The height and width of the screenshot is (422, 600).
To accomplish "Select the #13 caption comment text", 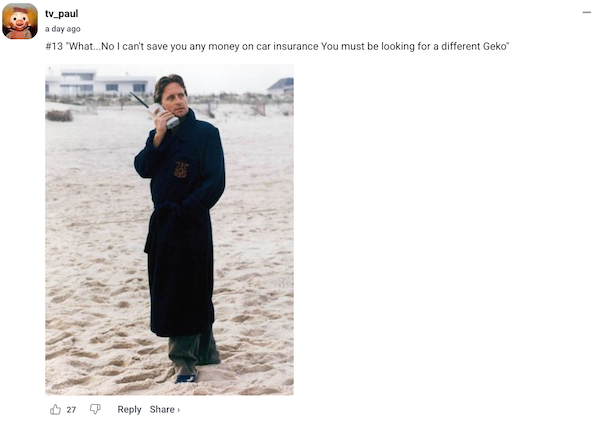I will (277, 46).
